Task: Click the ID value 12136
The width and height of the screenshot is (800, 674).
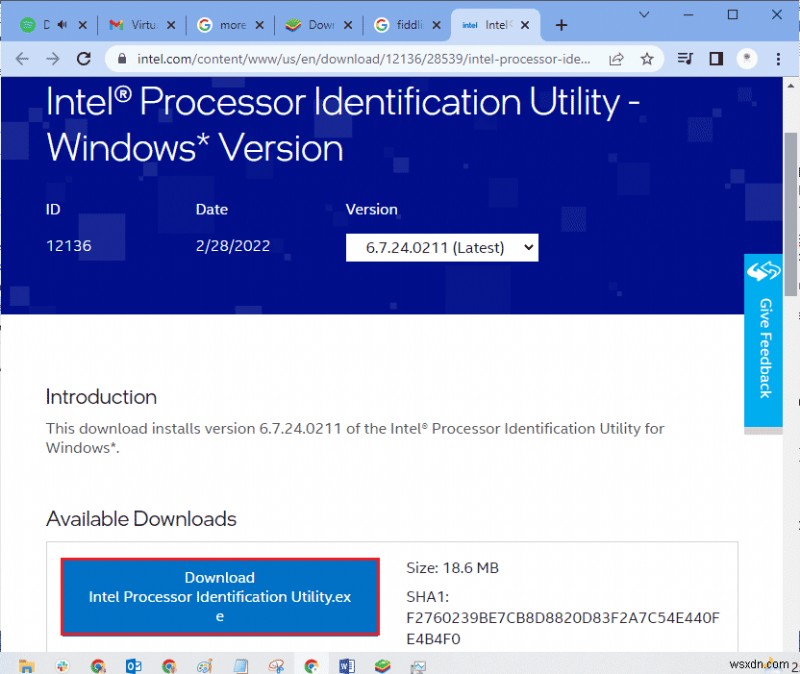Action: pos(69,246)
